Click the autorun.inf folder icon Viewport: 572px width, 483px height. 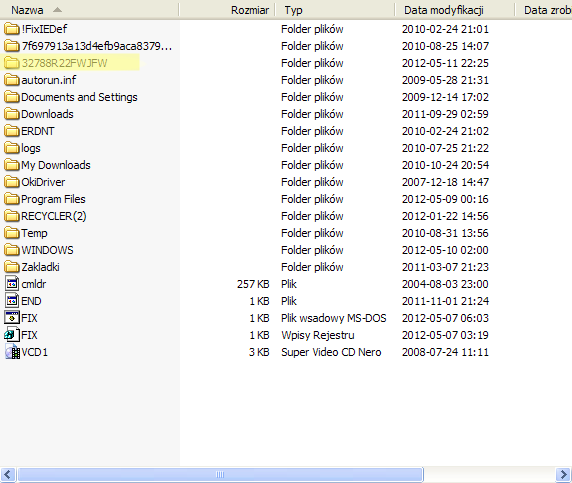coord(12,80)
